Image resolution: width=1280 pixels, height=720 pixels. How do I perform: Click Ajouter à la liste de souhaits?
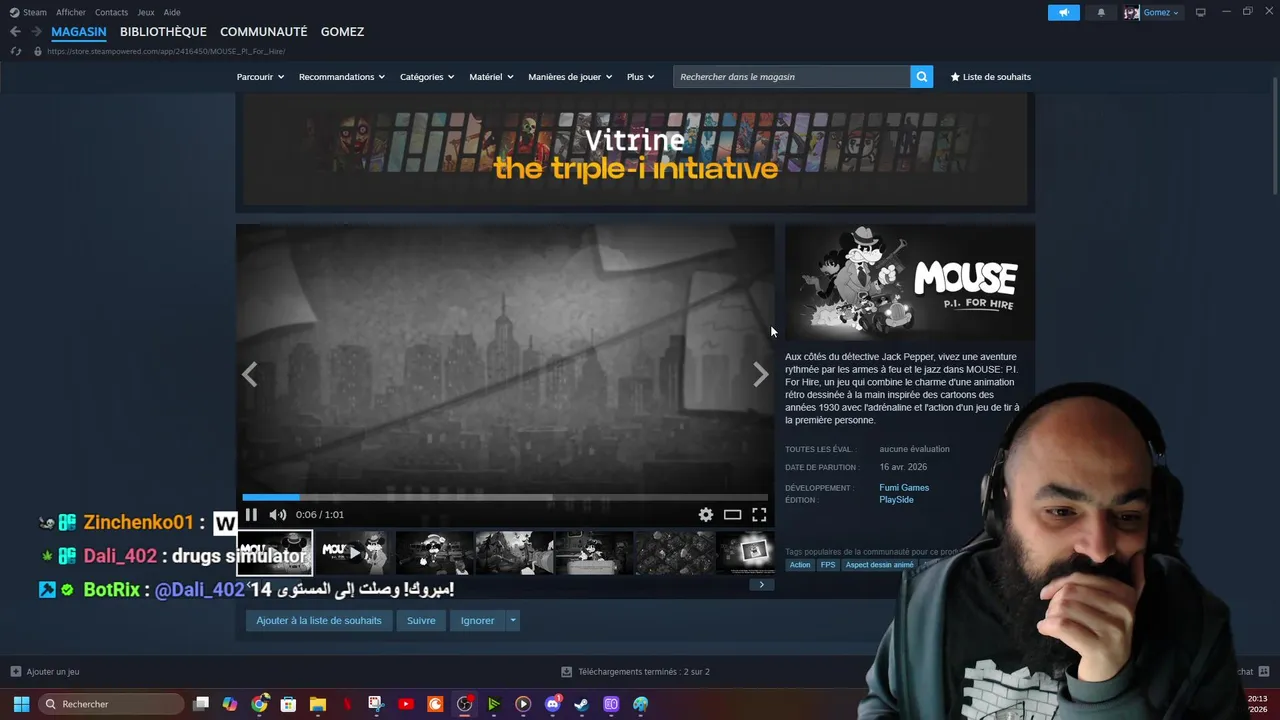tap(319, 621)
